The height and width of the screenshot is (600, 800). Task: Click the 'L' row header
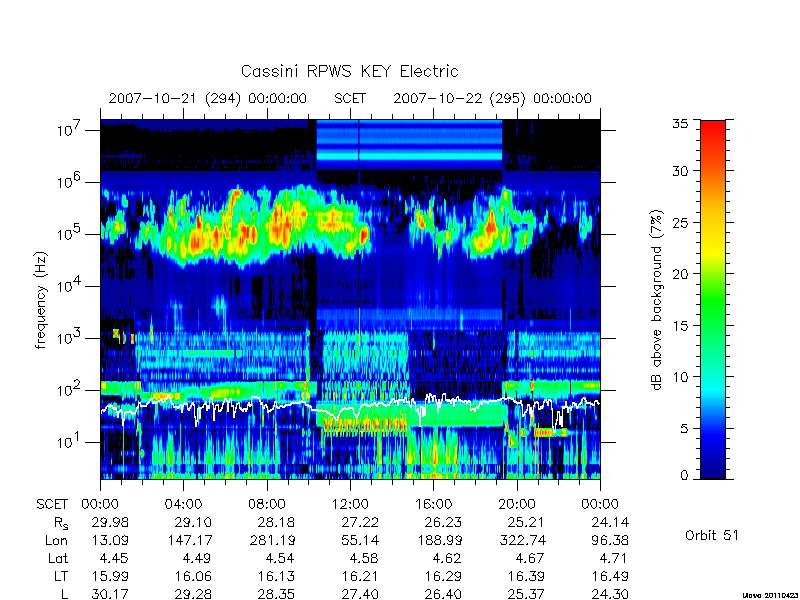point(64,594)
